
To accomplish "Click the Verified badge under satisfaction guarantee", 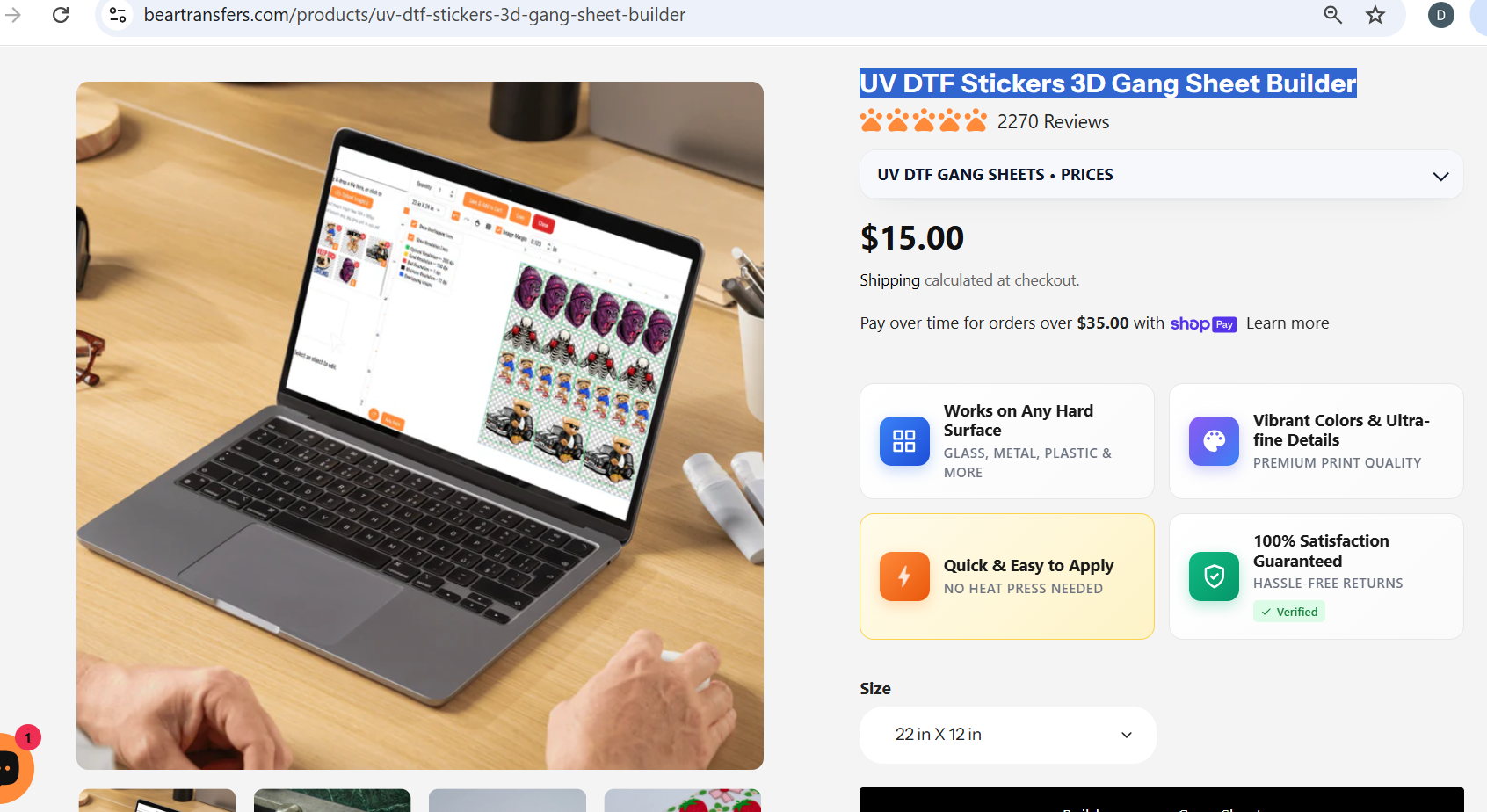I will [x=1289, y=612].
